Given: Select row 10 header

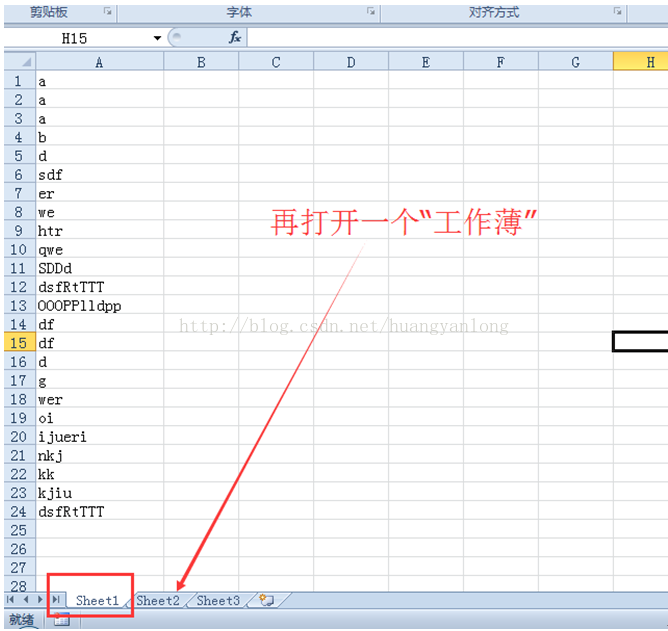Looking at the screenshot, I should 20,249.
